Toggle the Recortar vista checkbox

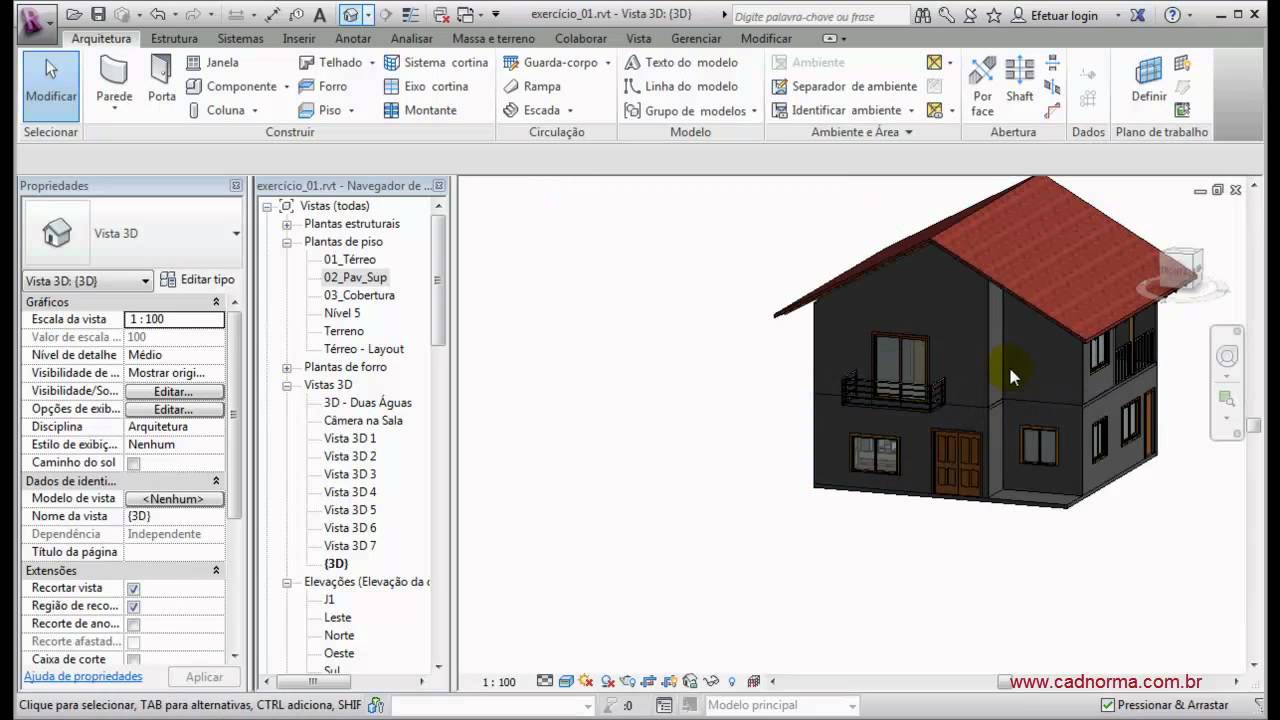click(x=134, y=589)
